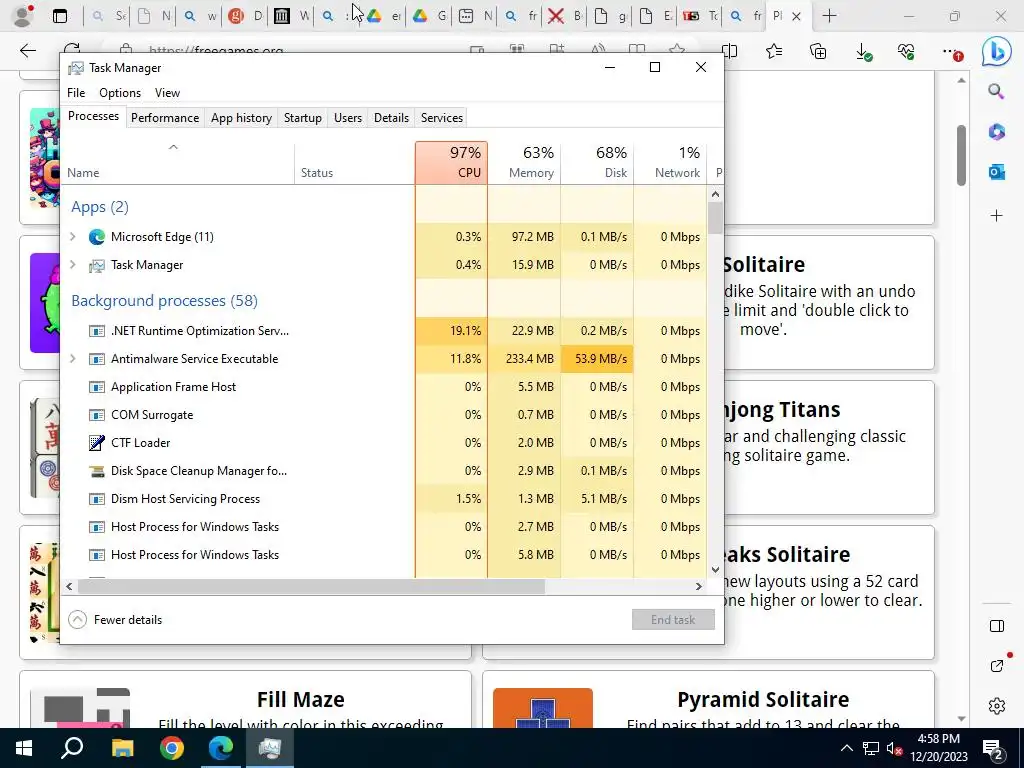Switch to the Services tab
Image resolution: width=1024 pixels, height=768 pixels.
point(441,118)
